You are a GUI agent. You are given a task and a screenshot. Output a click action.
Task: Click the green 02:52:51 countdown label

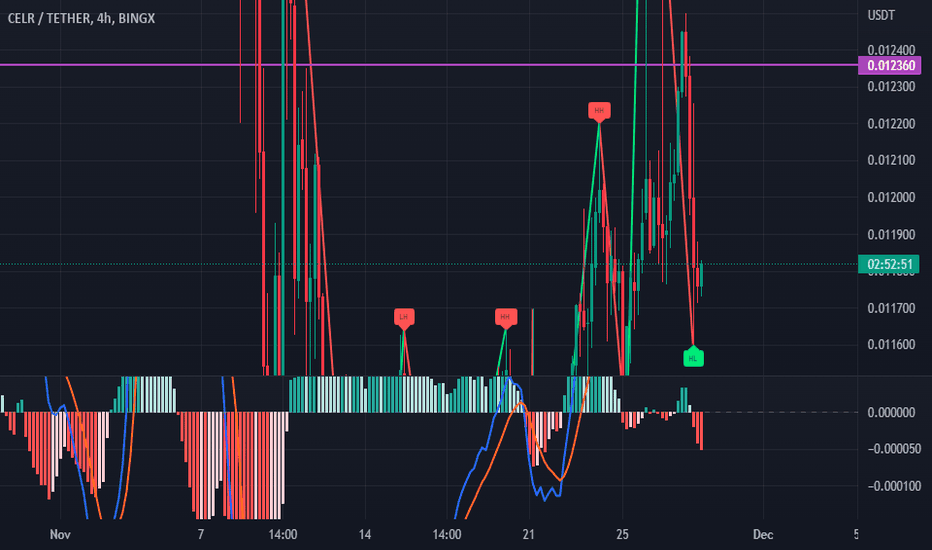pos(889,264)
